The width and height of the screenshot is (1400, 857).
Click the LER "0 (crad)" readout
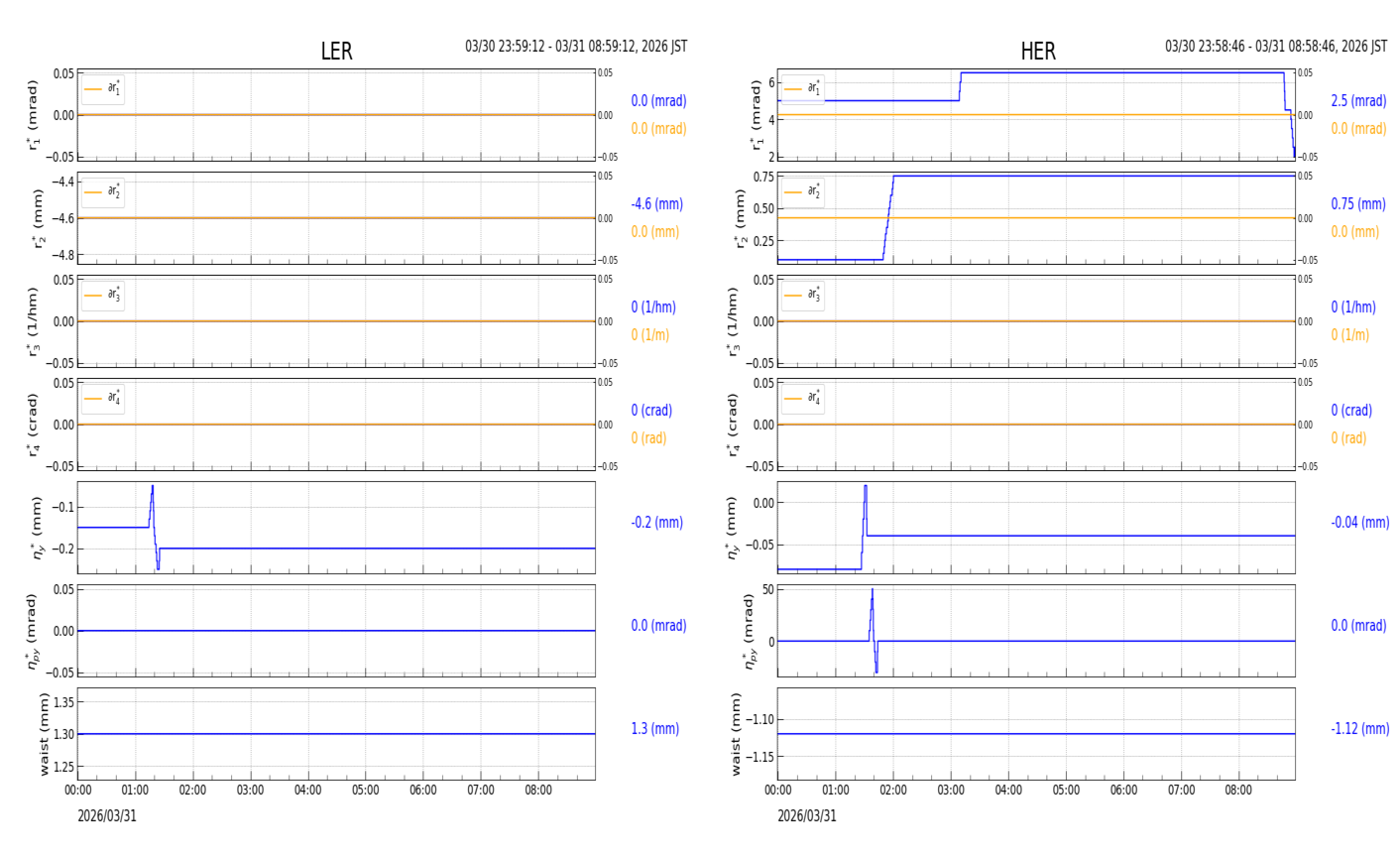click(x=651, y=411)
